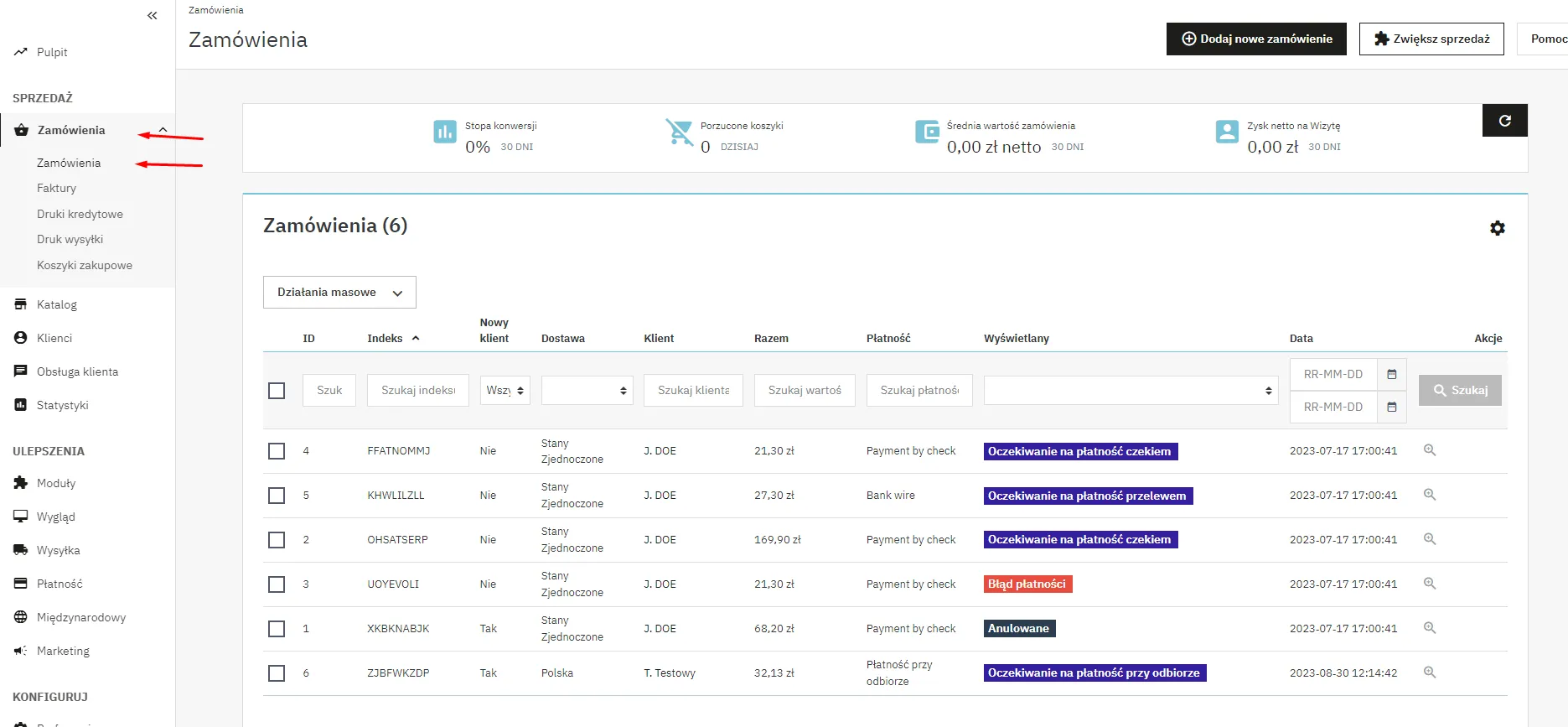This screenshot has width=1568, height=727.
Task: Click the Błąd płatności status badge
Action: coord(1027,584)
